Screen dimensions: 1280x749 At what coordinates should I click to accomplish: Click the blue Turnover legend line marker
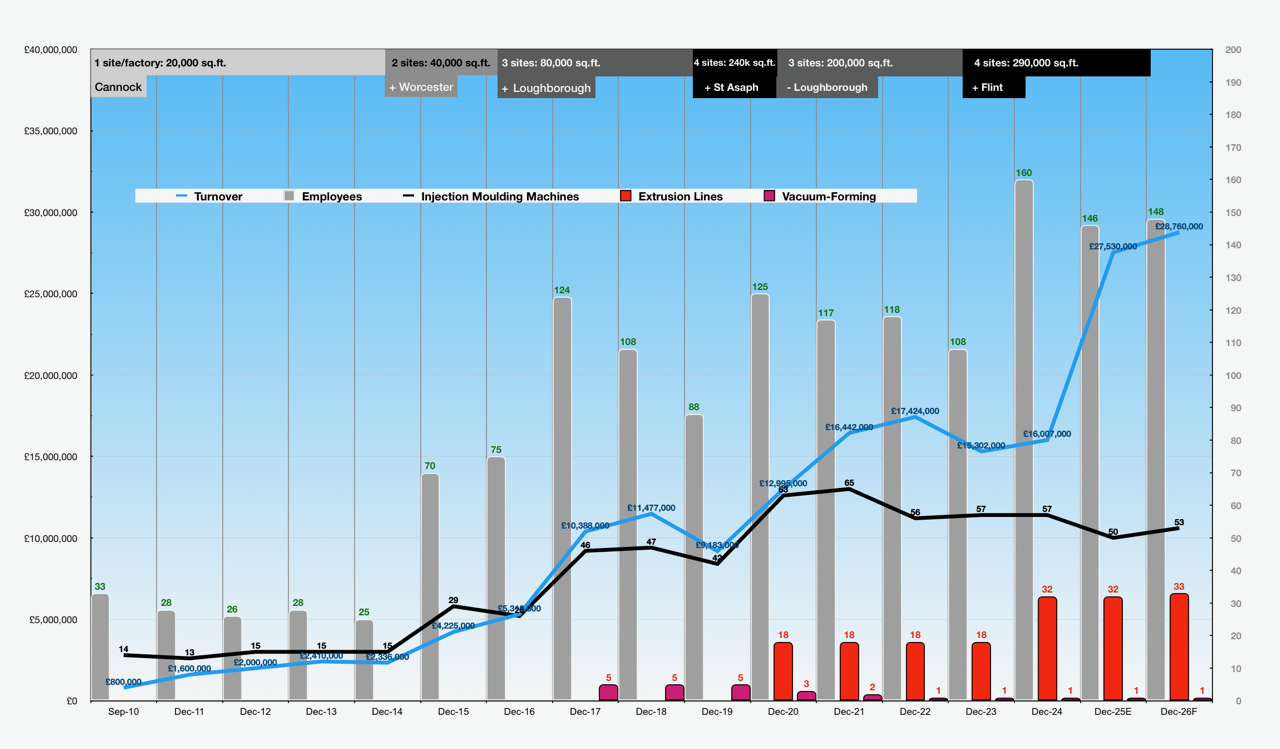tap(182, 196)
